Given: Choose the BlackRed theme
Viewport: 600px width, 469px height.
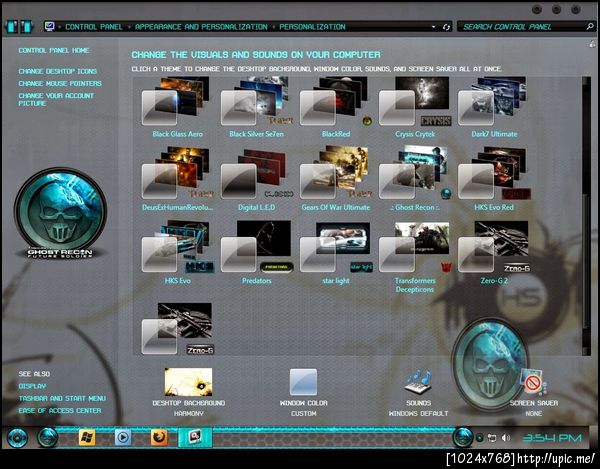Looking at the screenshot, I should tap(336, 107).
